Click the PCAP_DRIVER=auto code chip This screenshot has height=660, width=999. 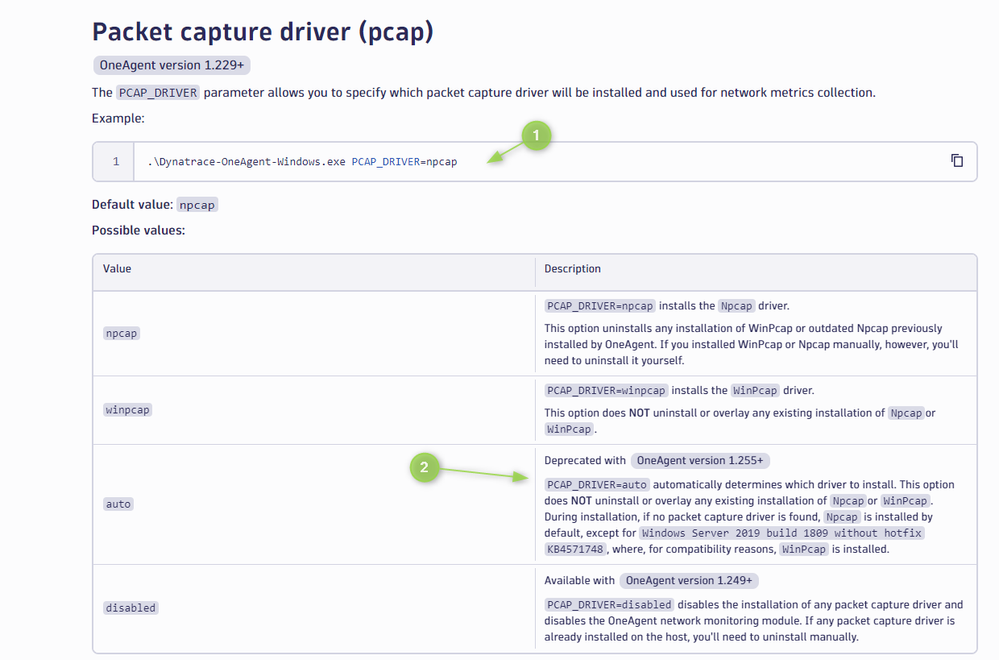595,485
